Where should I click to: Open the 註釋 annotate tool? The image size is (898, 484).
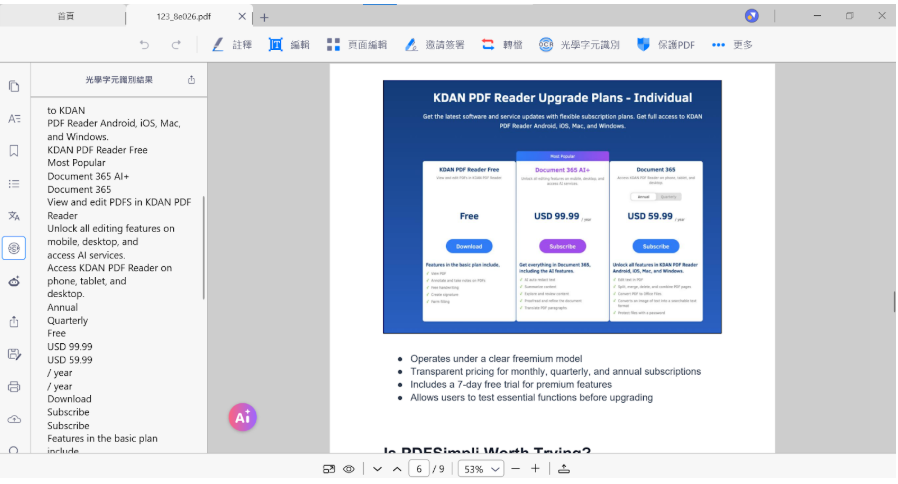(232, 45)
